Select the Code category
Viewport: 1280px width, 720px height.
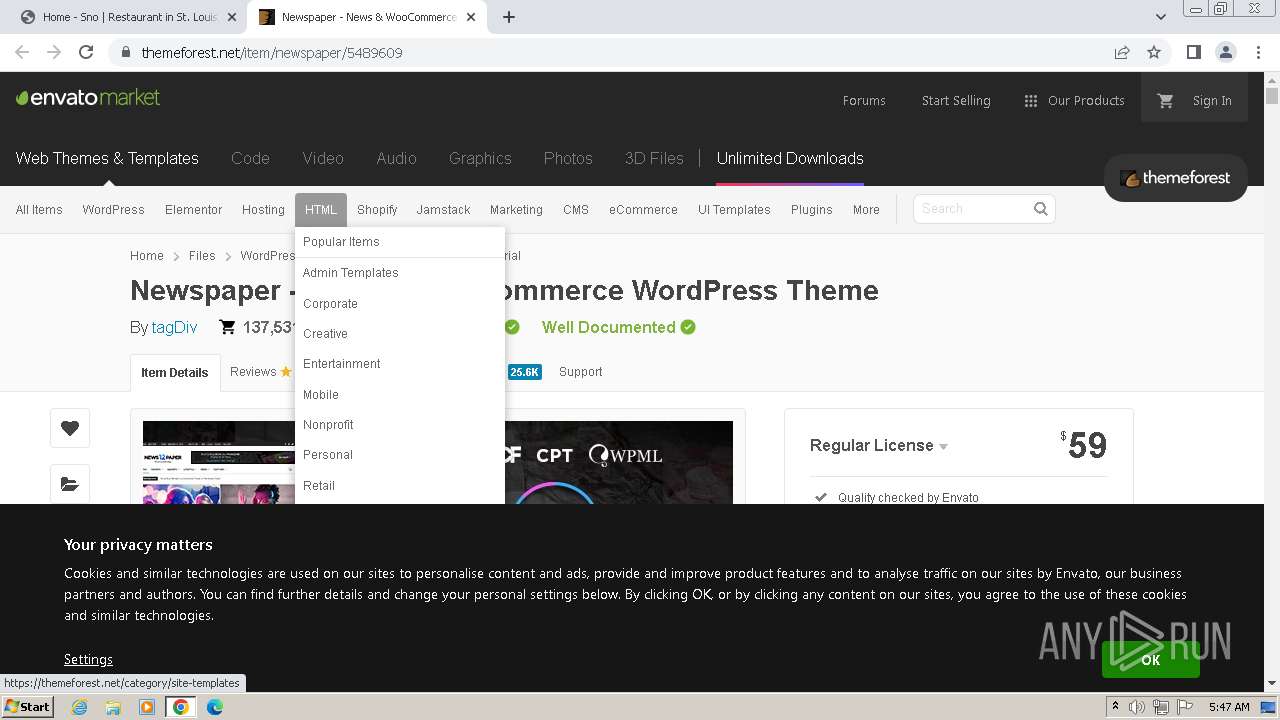pos(250,158)
